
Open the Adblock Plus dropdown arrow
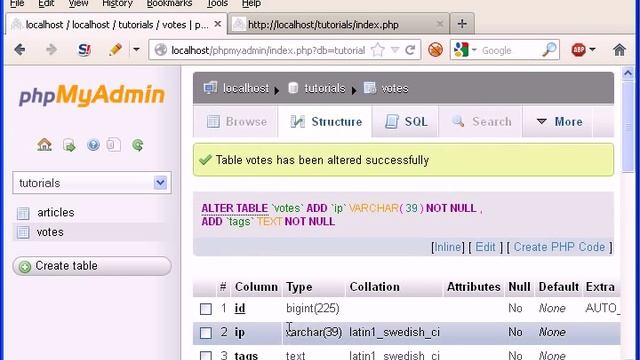tap(592, 50)
